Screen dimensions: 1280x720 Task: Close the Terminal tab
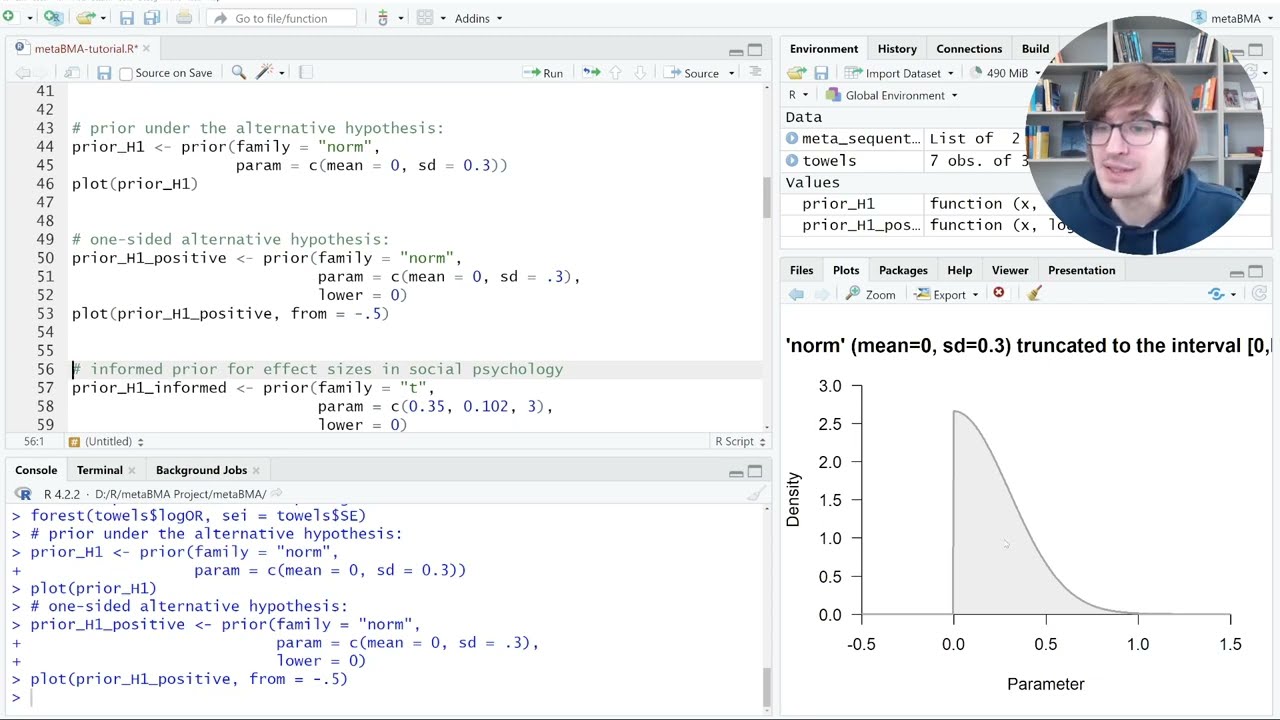click(133, 470)
